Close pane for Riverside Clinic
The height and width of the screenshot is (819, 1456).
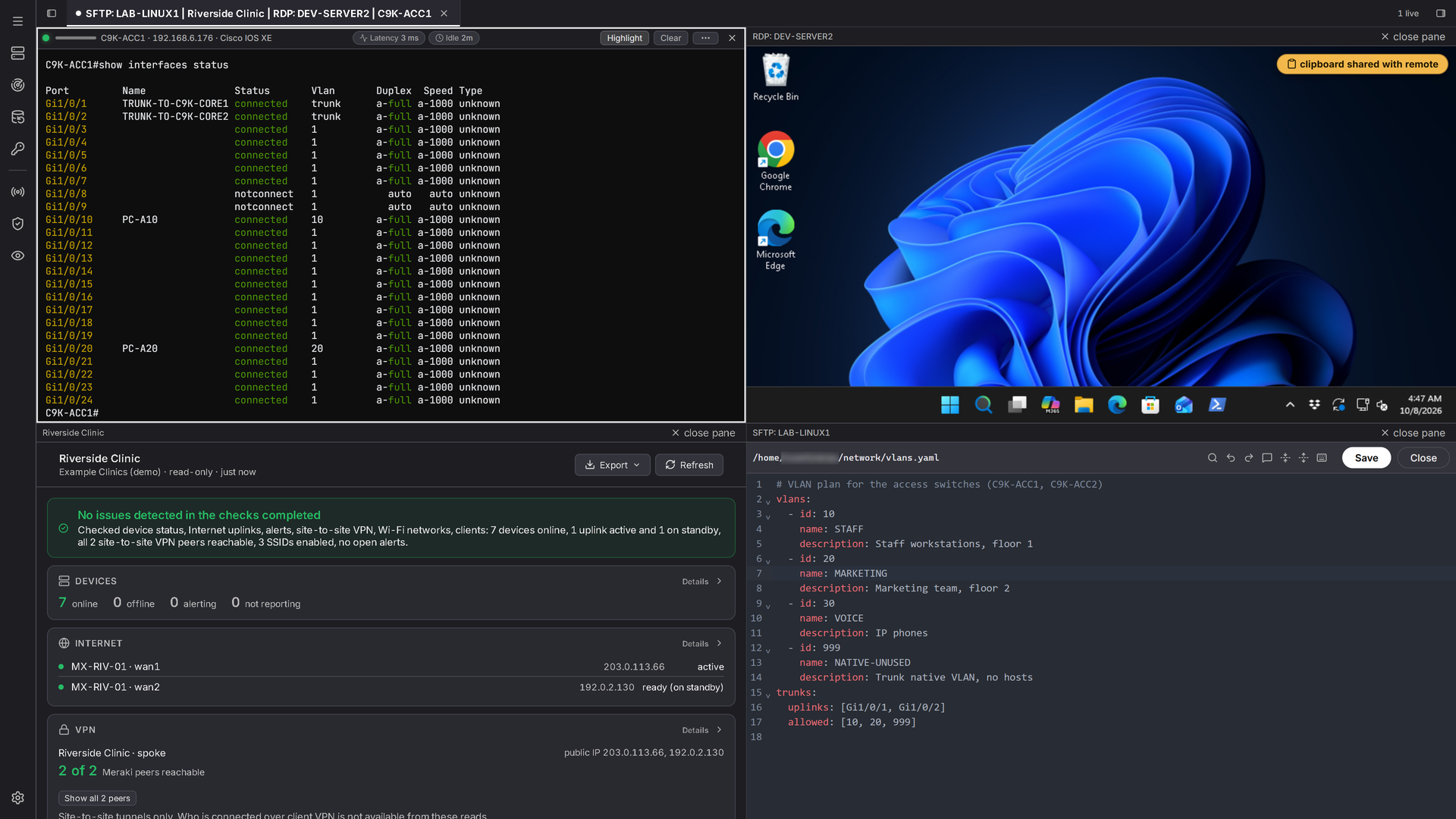point(703,433)
